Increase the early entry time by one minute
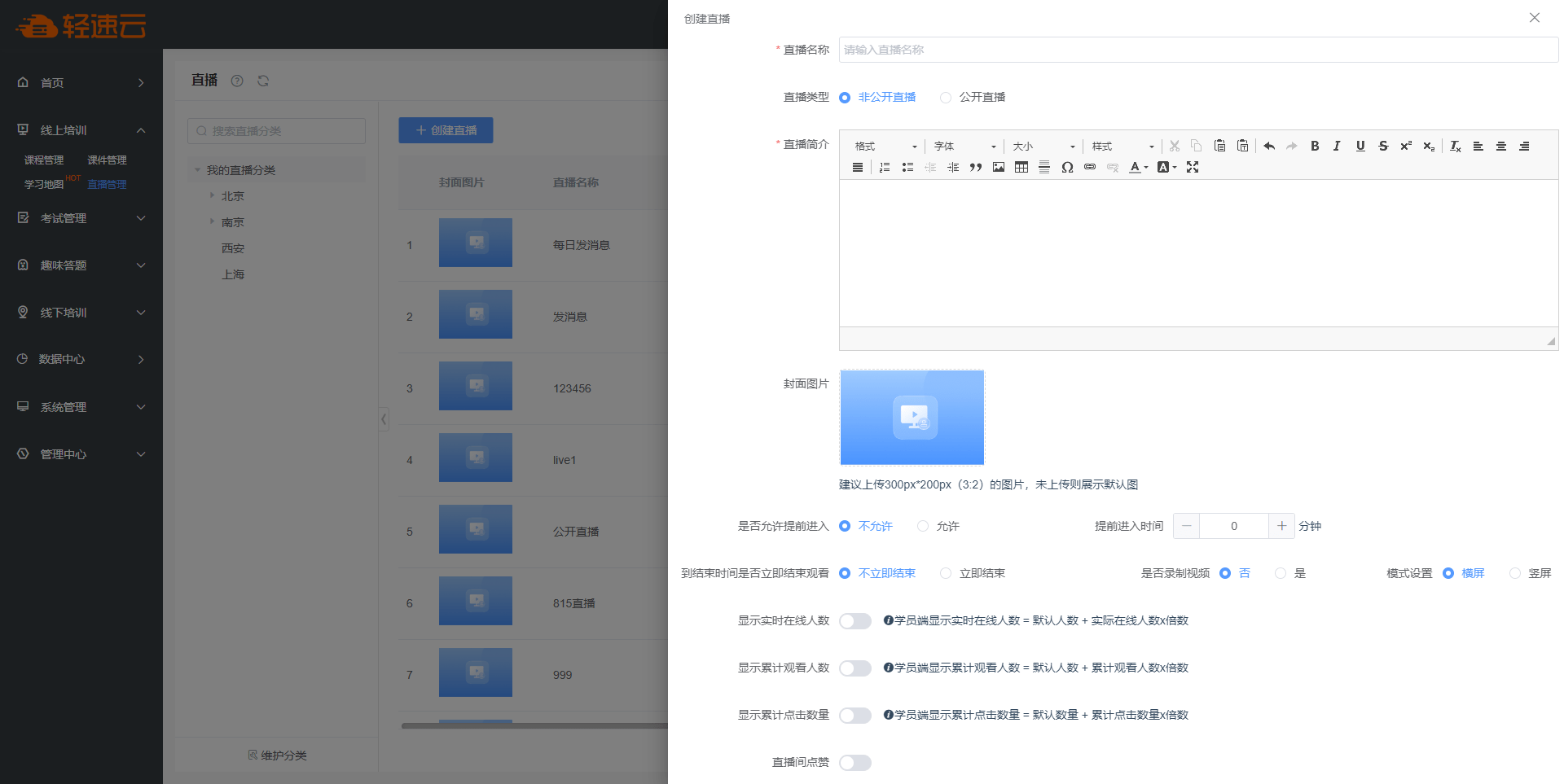The height and width of the screenshot is (784, 1564). pos(1281,526)
